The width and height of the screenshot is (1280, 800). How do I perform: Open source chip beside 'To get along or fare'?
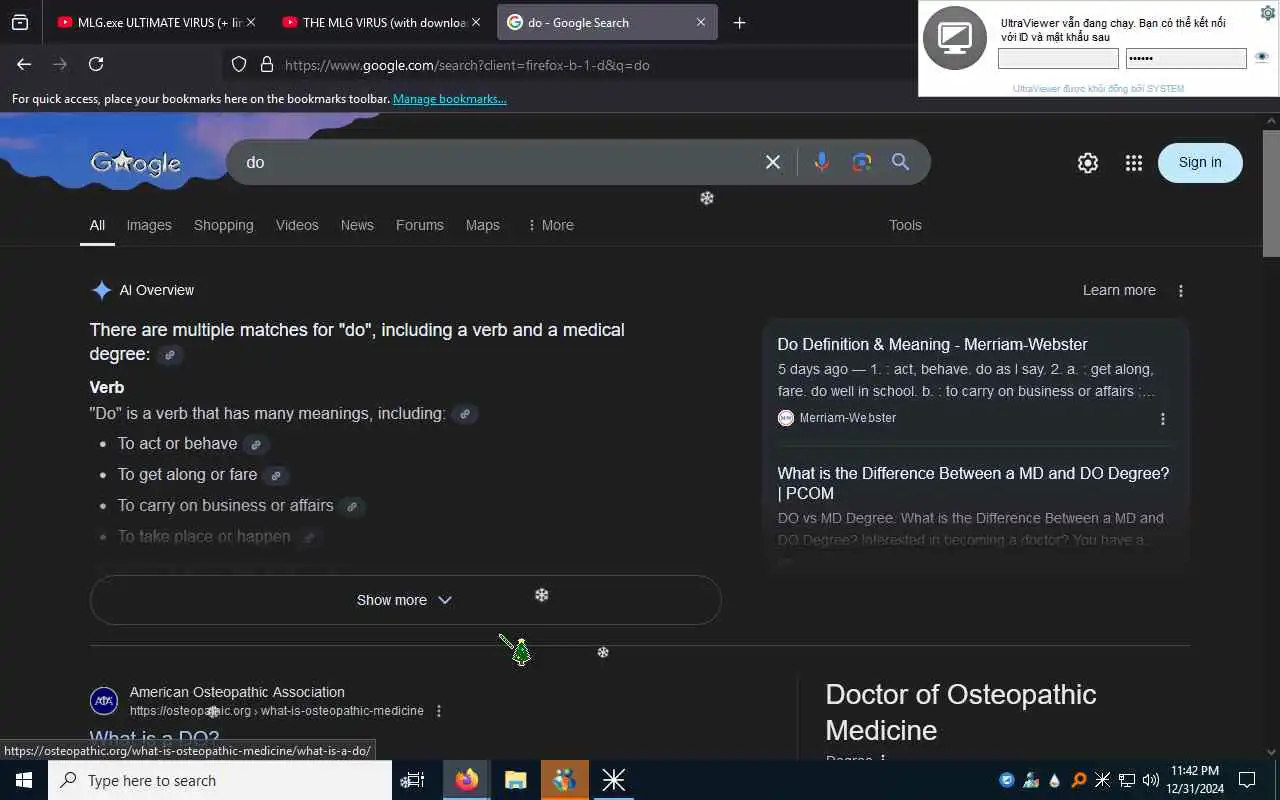point(276,476)
